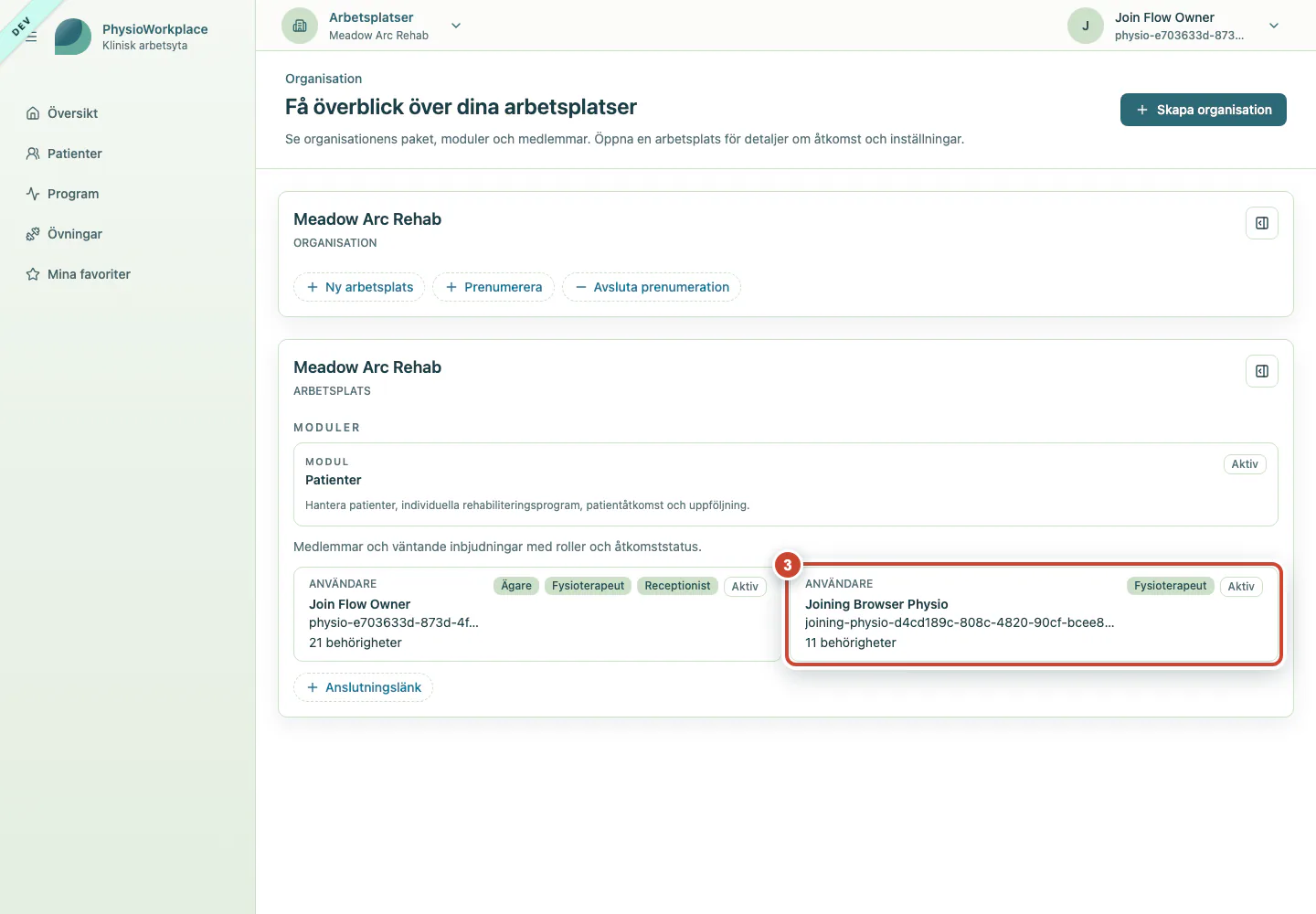Expand the Join Flow Owner account menu
1316x914 pixels.
click(x=1274, y=26)
